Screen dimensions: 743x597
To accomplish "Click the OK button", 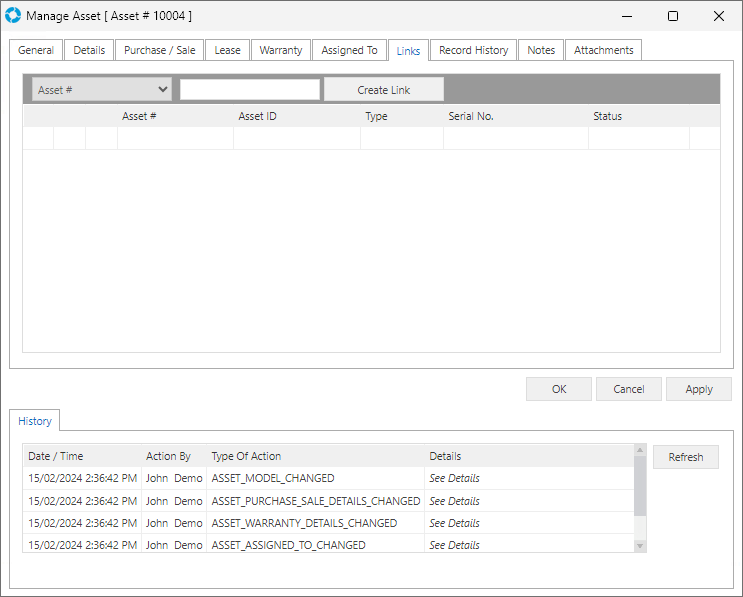I will point(558,389).
